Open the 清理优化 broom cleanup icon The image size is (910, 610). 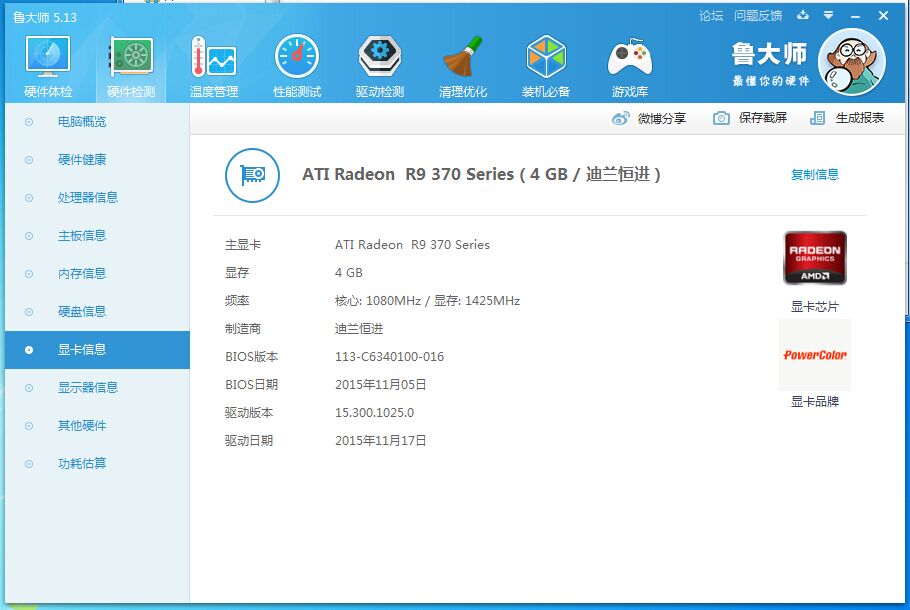(463, 56)
